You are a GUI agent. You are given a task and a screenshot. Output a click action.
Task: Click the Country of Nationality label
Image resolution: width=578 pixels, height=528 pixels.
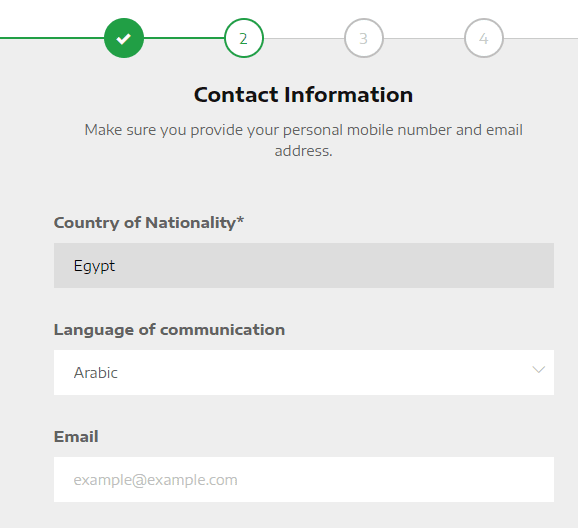point(149,223)
